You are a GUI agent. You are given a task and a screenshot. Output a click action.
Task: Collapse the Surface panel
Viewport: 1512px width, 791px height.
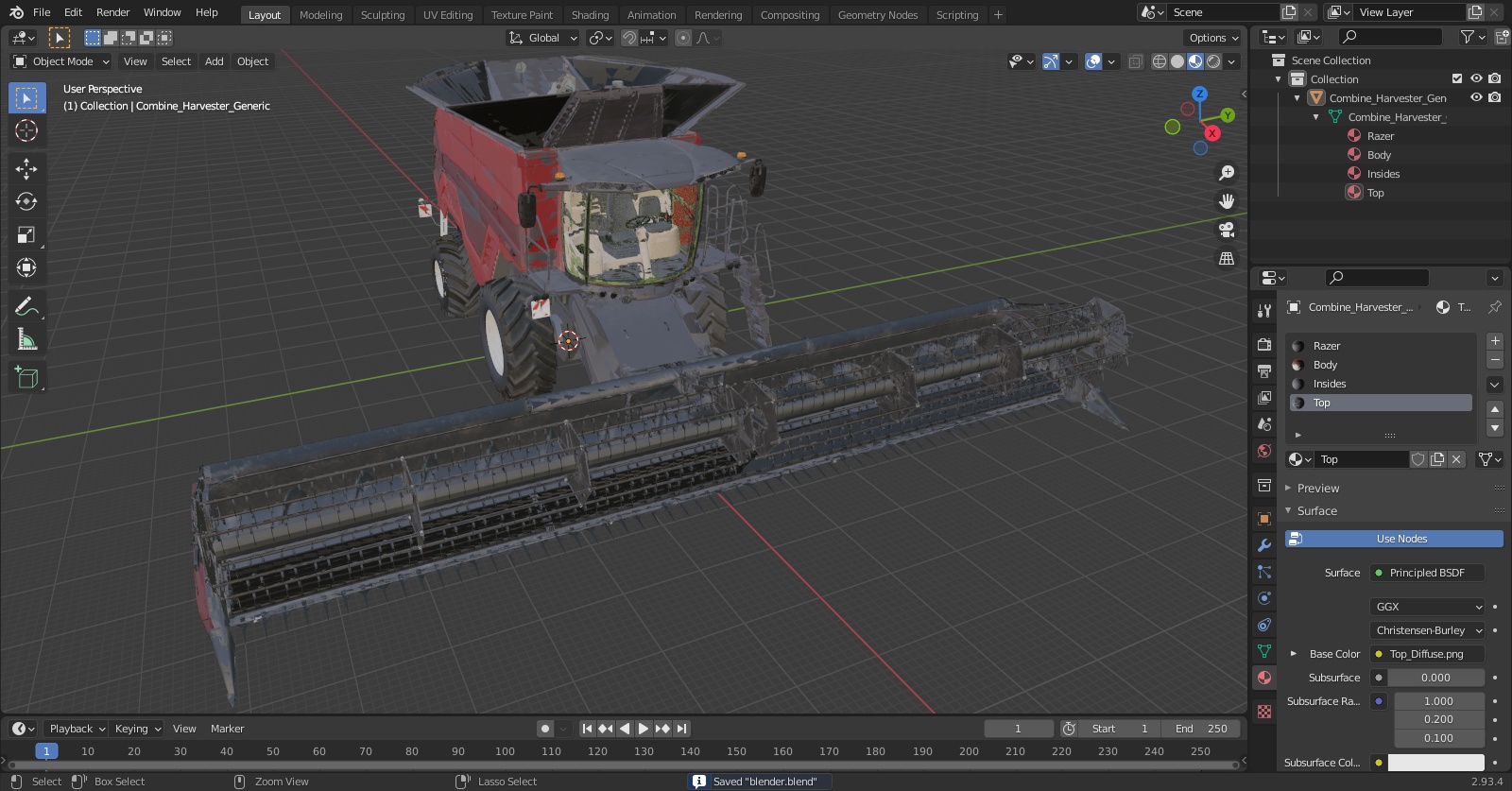(1316, 511)
